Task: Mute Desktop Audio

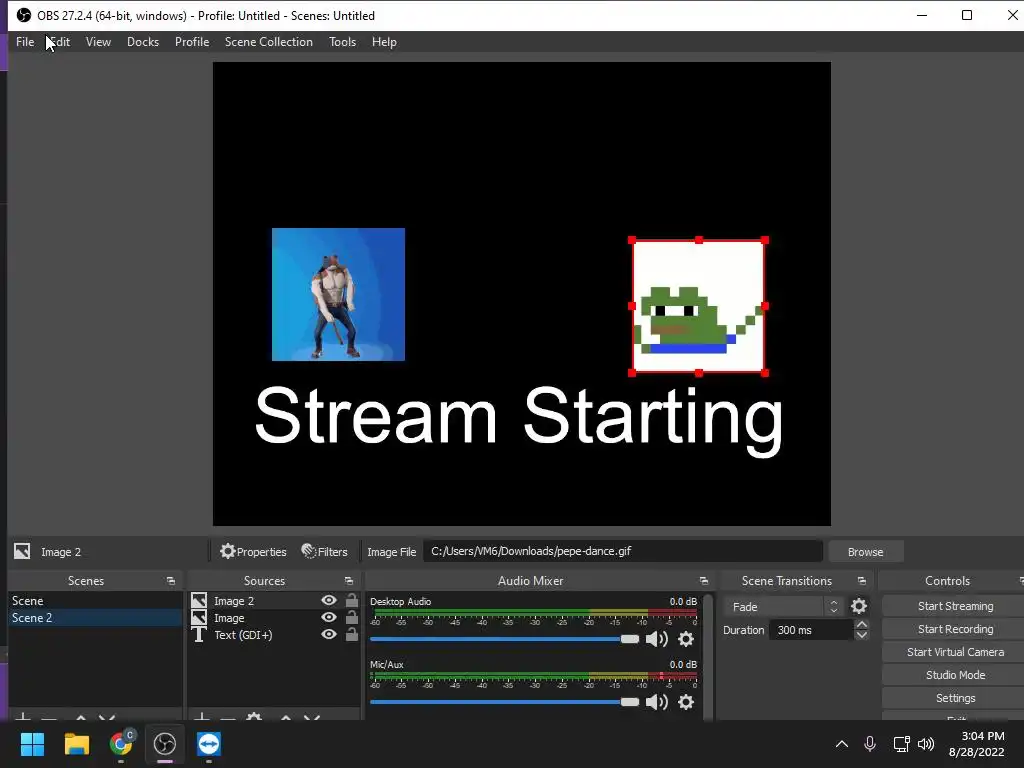Action: [656, 639]
